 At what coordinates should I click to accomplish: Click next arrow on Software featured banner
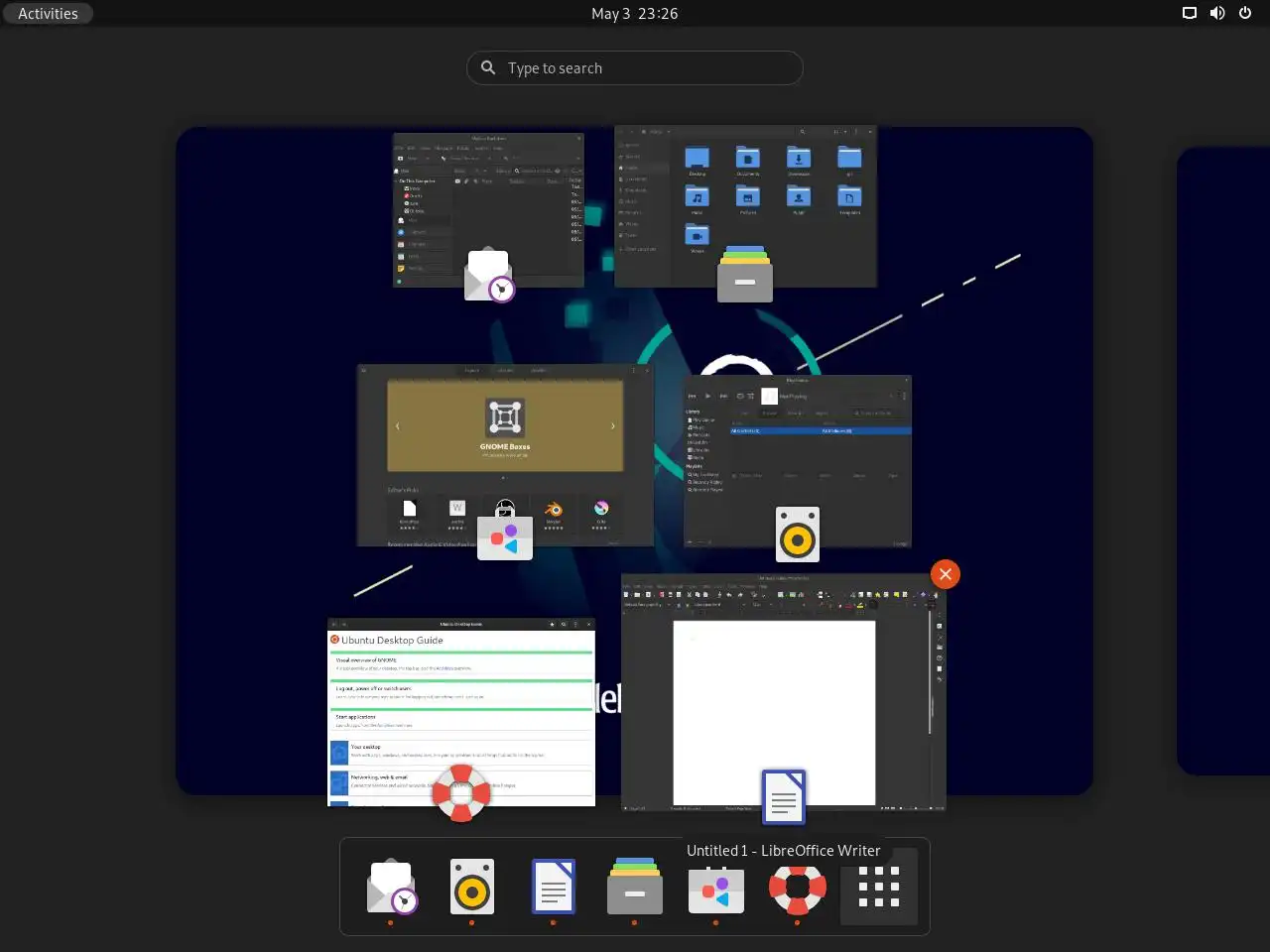coord(613,425)
